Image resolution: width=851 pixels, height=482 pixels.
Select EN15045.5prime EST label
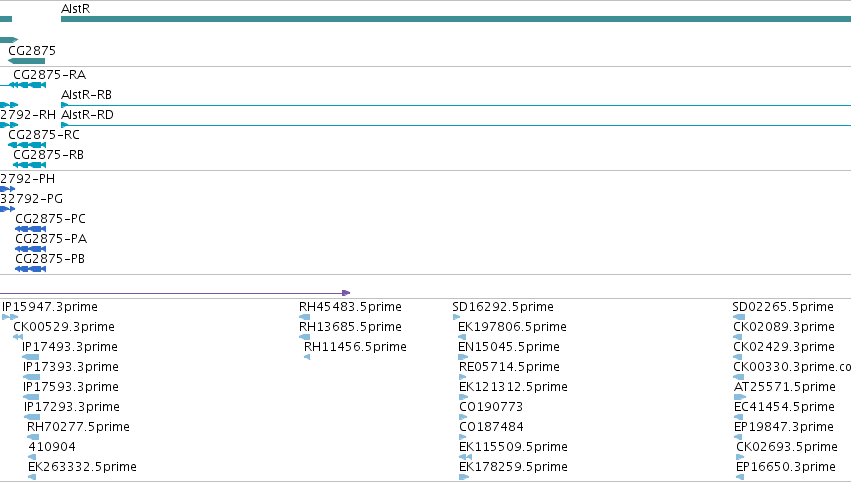point(510,347)
